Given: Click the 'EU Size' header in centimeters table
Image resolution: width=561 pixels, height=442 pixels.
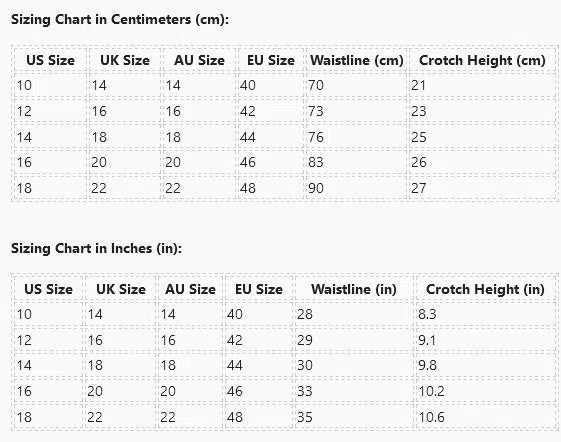Looking at the screenshot, I should (x=271, y=60).
